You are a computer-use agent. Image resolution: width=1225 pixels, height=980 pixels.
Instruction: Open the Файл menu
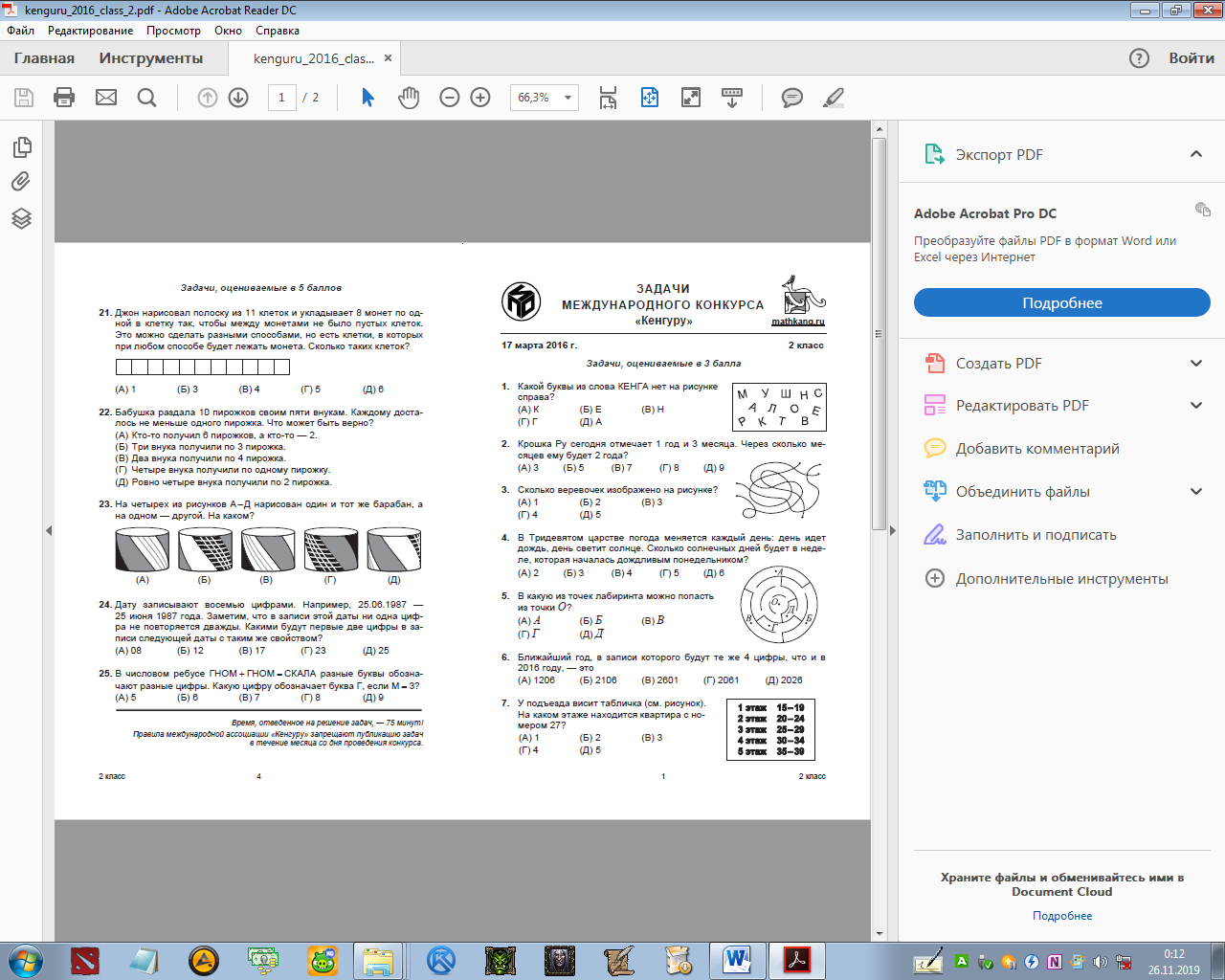[x=21, y=31]
